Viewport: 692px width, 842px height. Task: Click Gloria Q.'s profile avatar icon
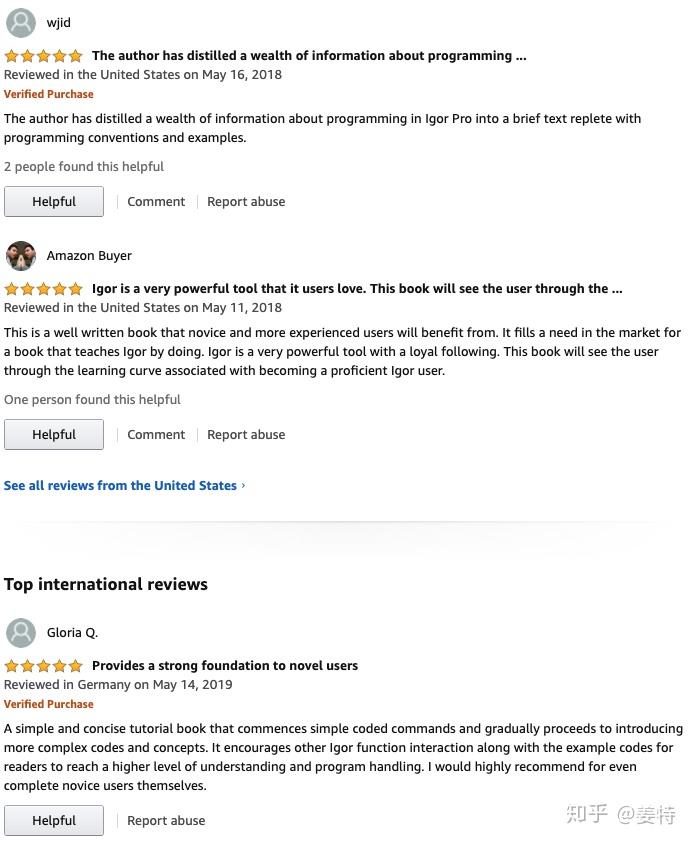(21, 633)
